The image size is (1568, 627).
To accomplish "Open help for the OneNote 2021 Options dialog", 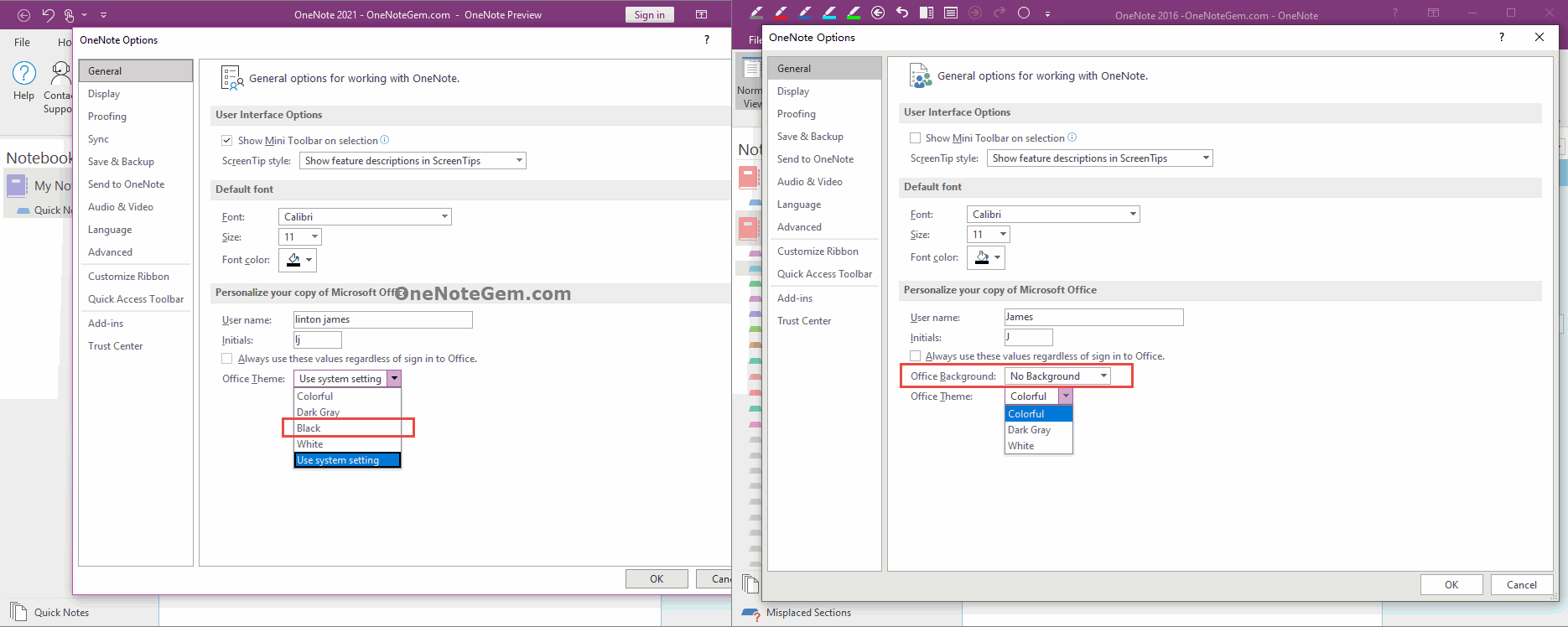I will click(x=707, y=39).
